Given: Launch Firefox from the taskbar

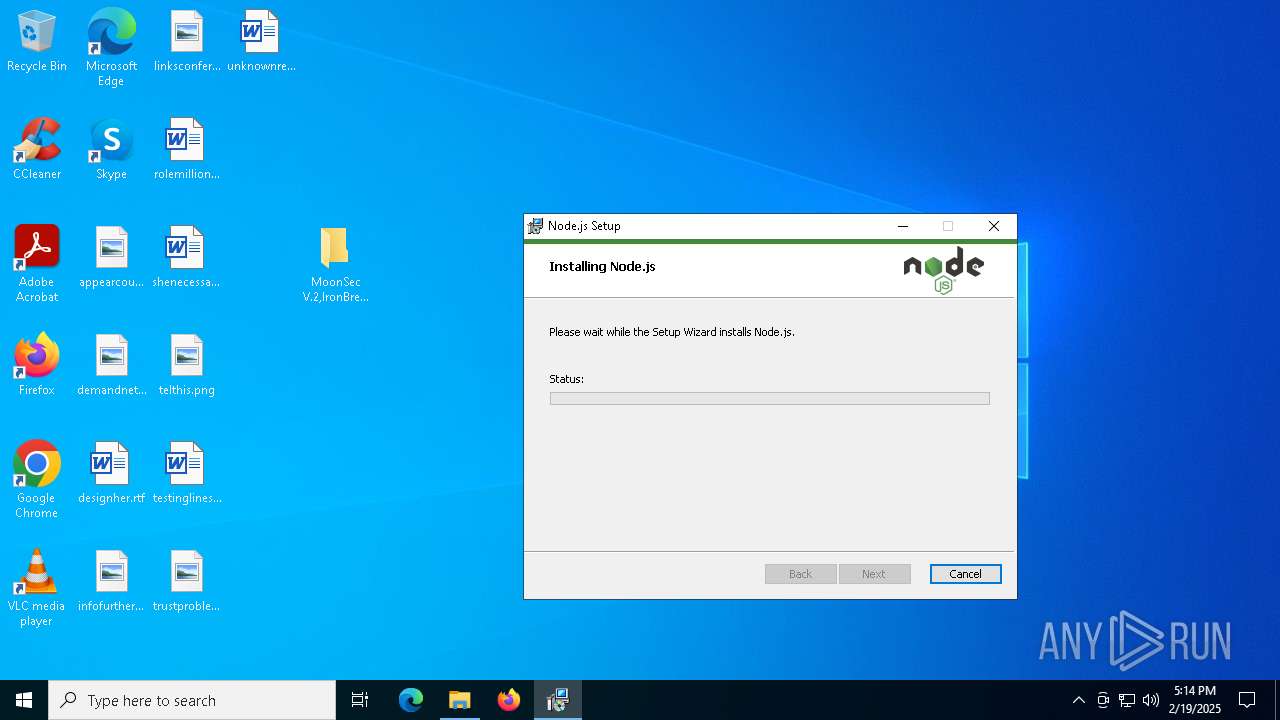Looking at the screenshot, I should (x=509, y=700).
